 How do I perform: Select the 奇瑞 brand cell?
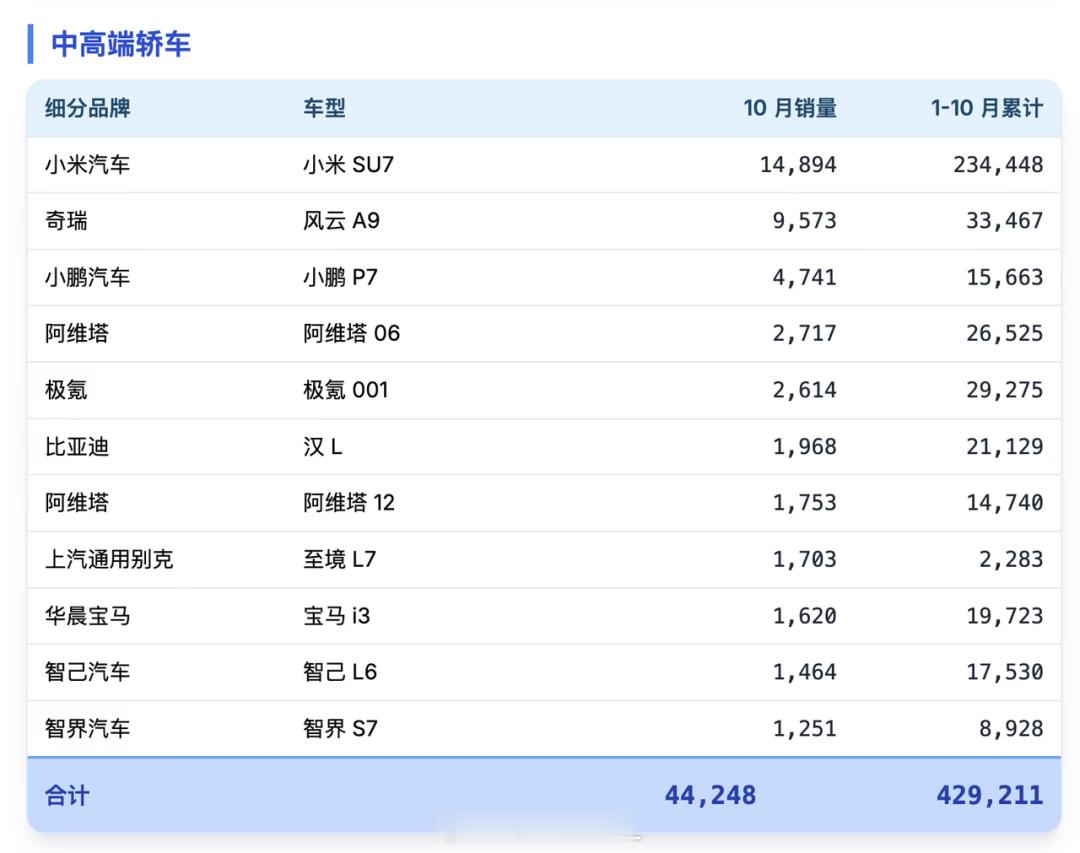pyautogui.click(x=66, y=221)
